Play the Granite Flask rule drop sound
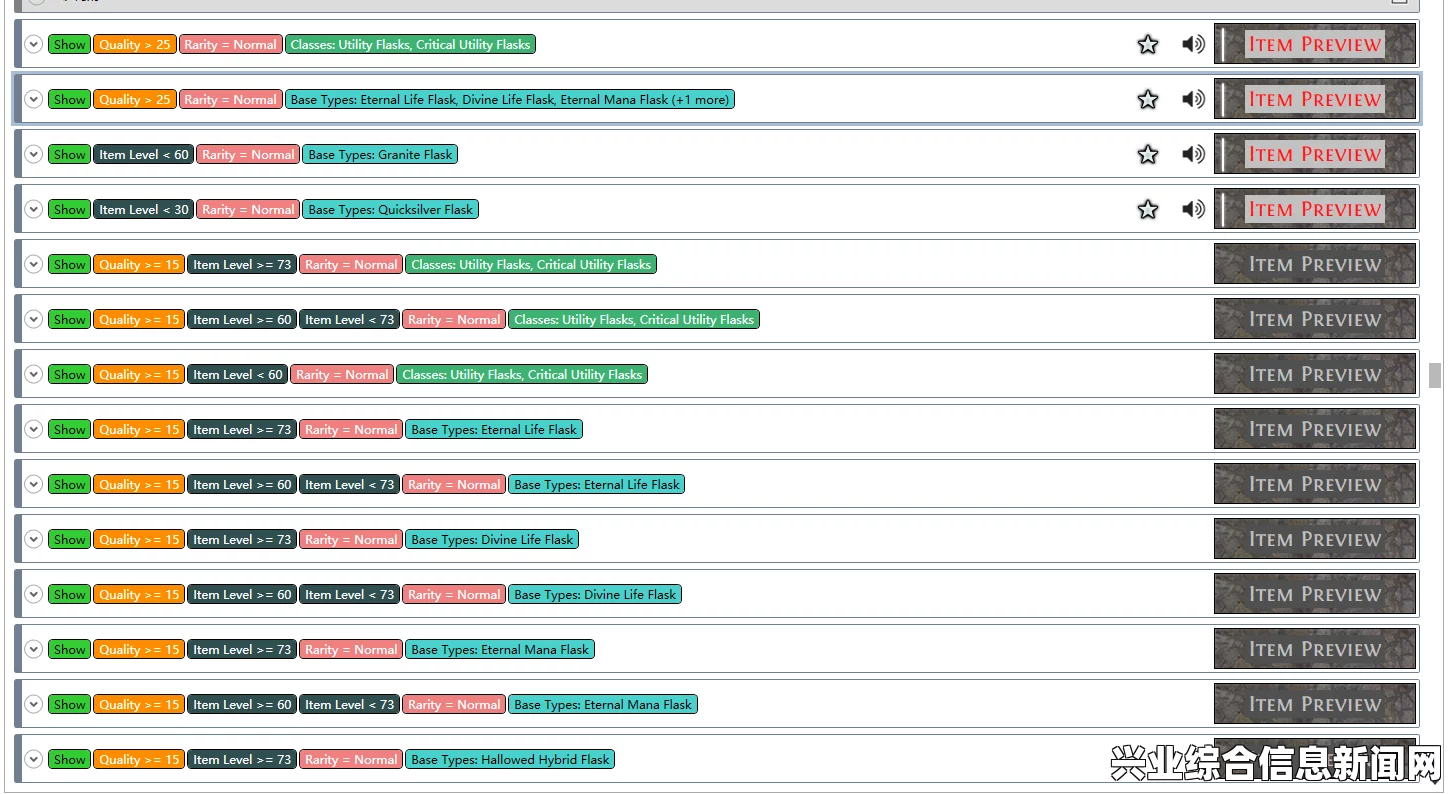This screenshot has width=1449, height=794. (x=1193, y=154)
